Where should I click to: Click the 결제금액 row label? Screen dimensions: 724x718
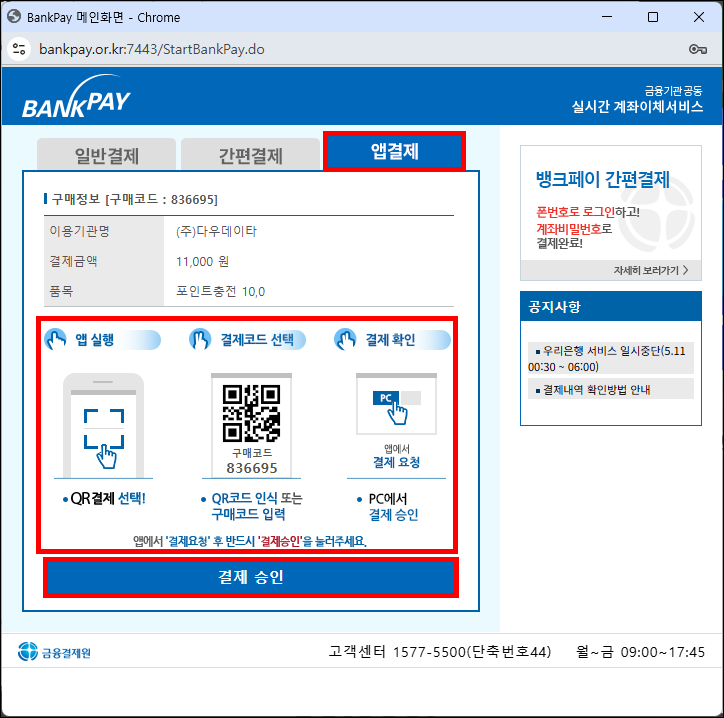click(73, 261)
